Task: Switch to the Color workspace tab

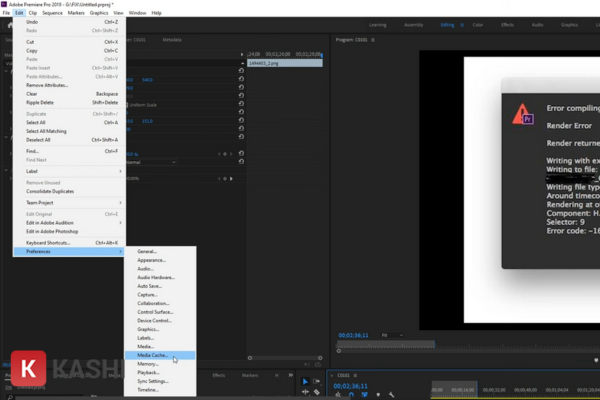Action: pyautogui.click(x=477, y=23)
